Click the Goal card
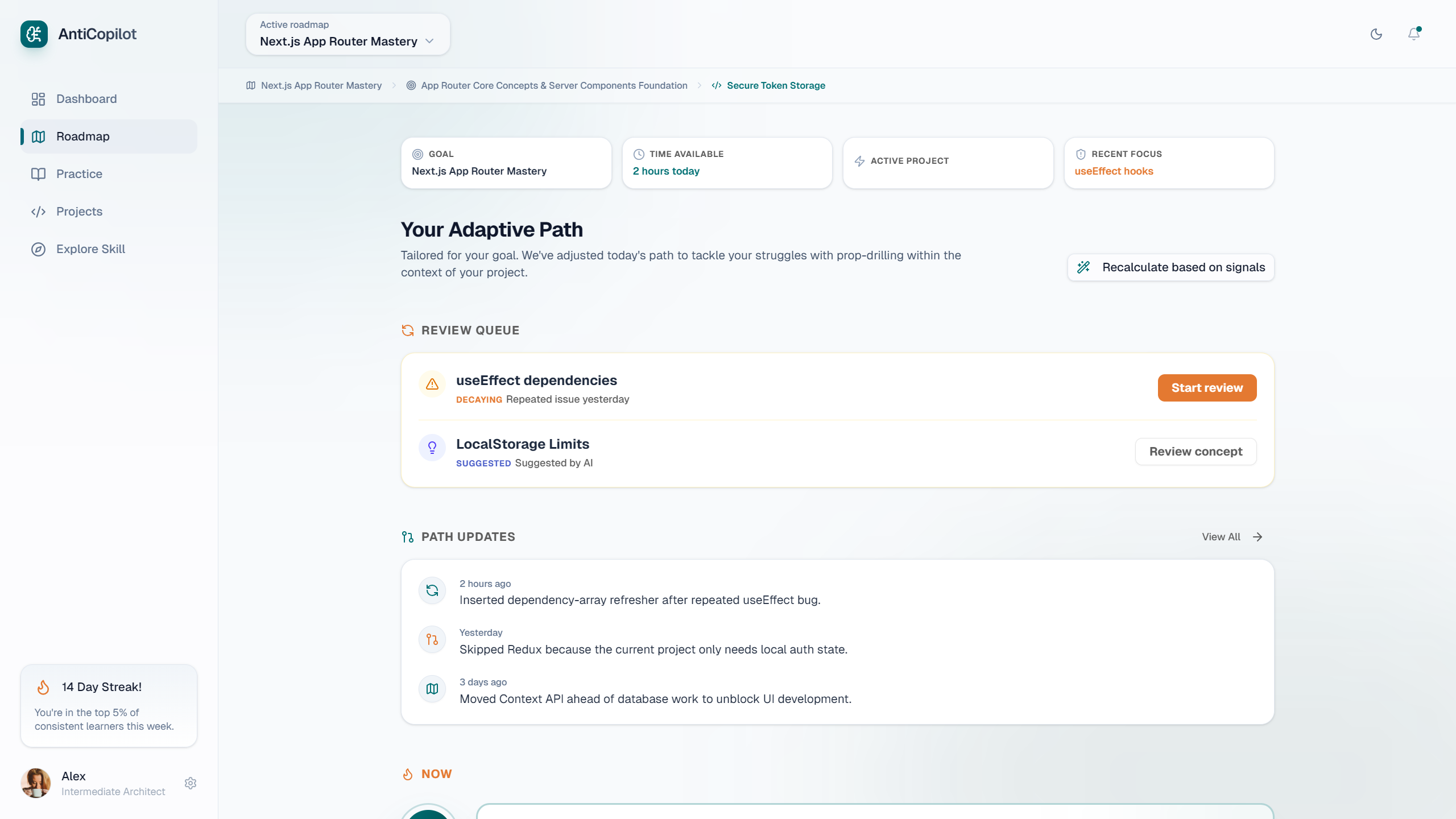This screenshot has width=1456, height=819. 506,163
